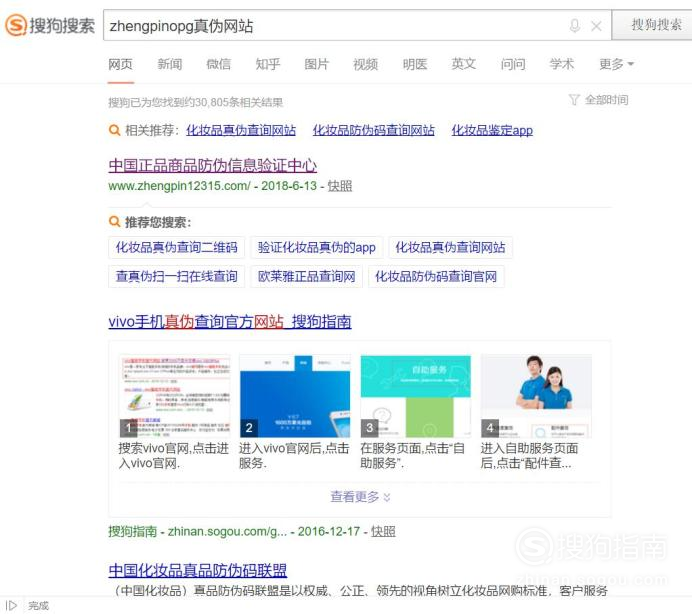Click caption 搜索vivo官网,点击进入vivo官网

click(173, 456)
